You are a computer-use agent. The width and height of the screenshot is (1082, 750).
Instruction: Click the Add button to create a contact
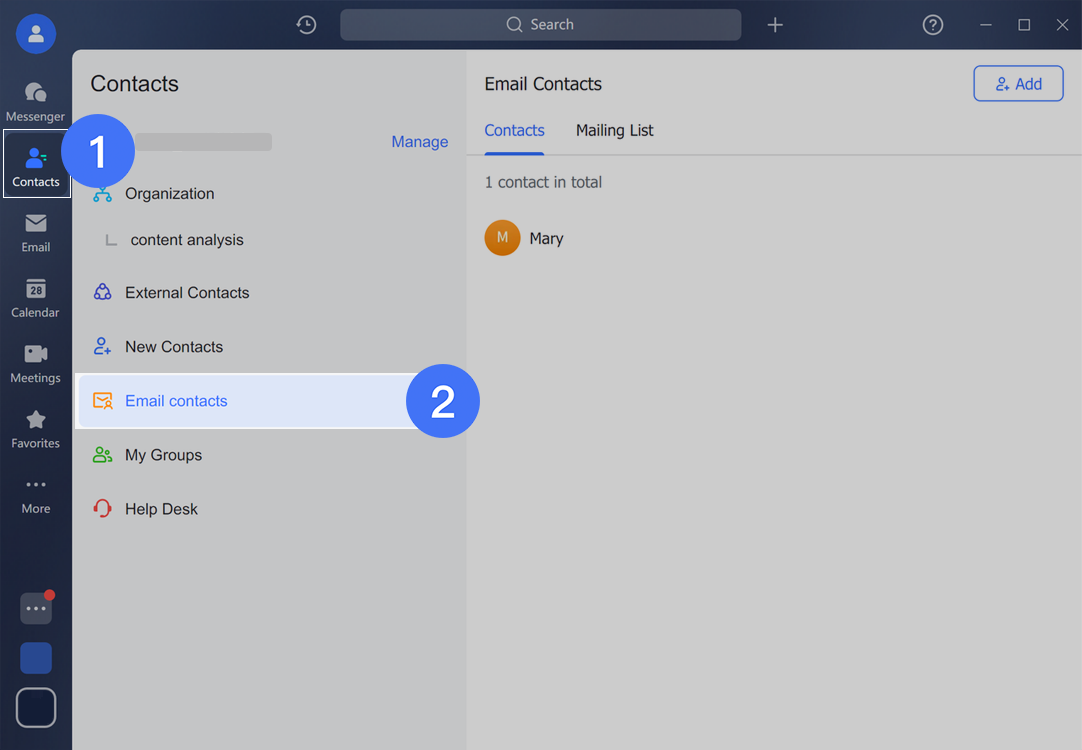pos(1018,83)
